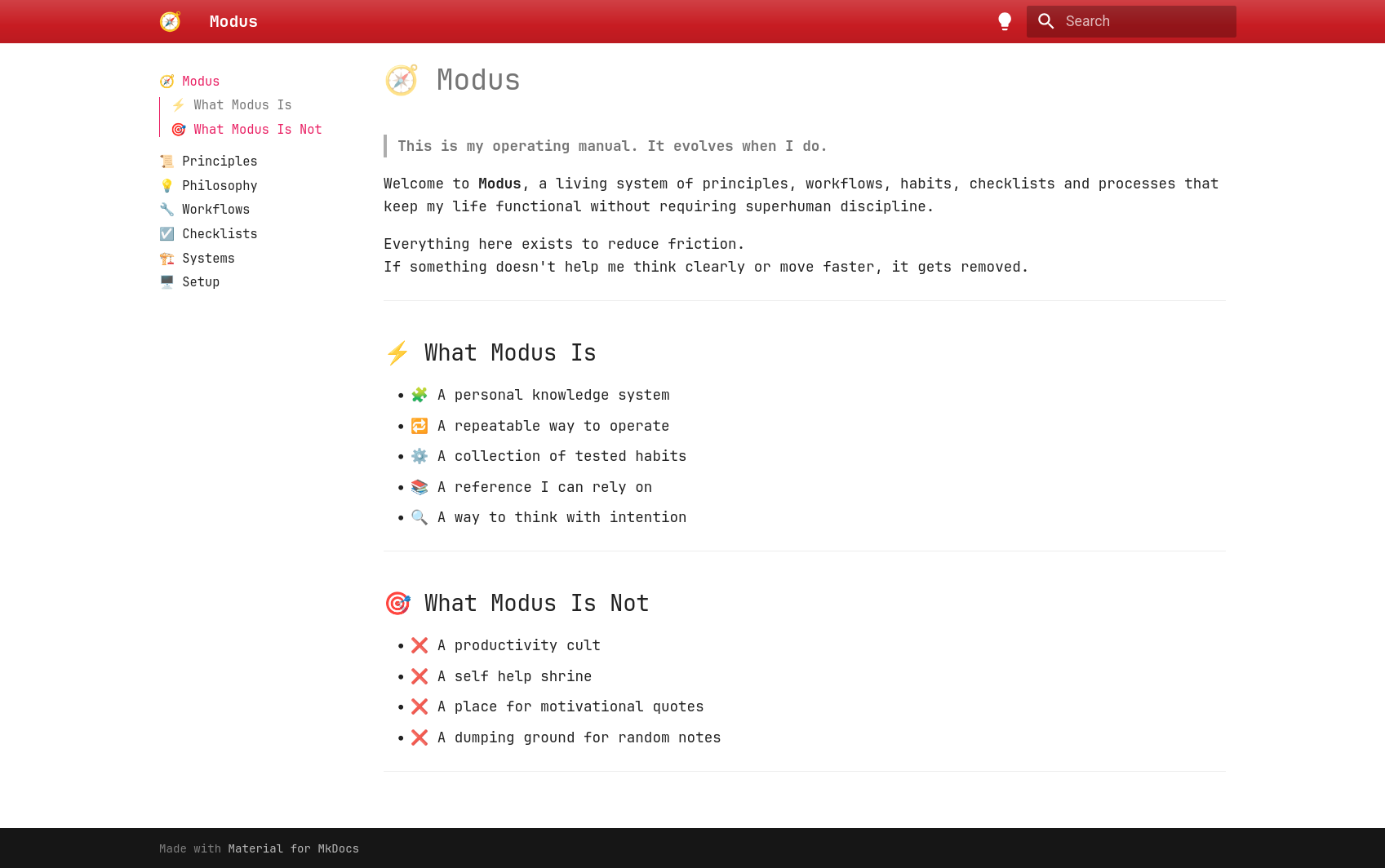The height and width of the screenshot is (868, 1385).
Task: Select the active Modus sidebar entry
Action: point(200,82)
